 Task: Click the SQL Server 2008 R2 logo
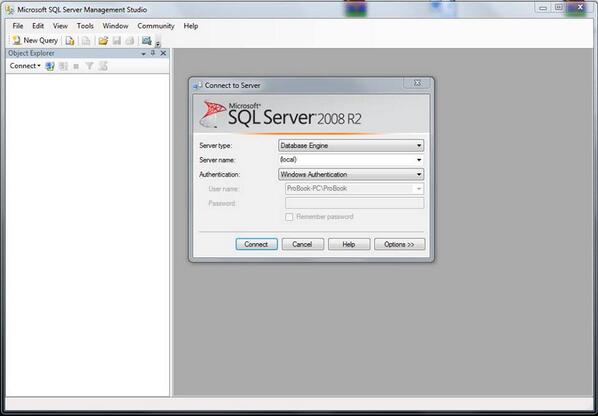[281, 114]
